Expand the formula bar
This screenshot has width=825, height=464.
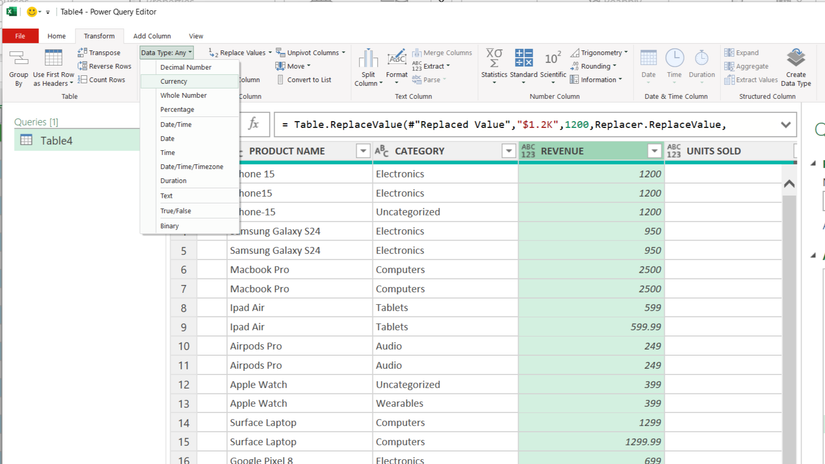click(x=785, y=125)
